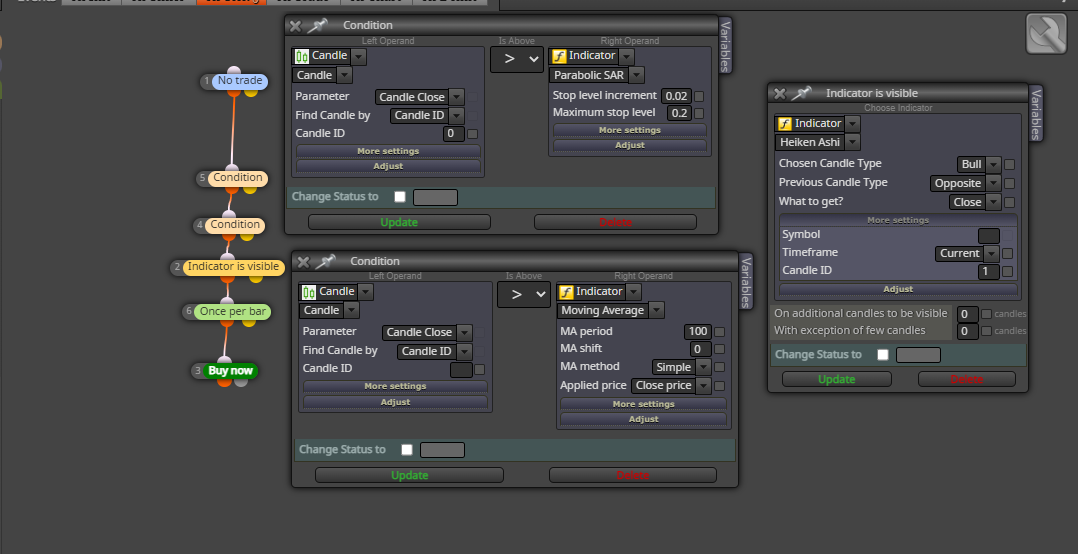Edit Stop level increment value 0.02

(676, 96)
